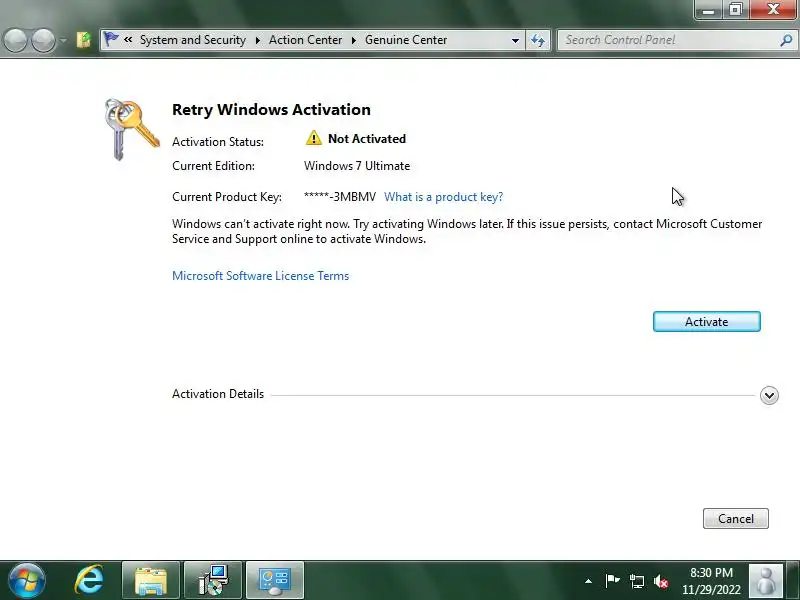Screen dimensions: 800x600
Task: Minimize the Control Panel window
Action: [709, 10]
